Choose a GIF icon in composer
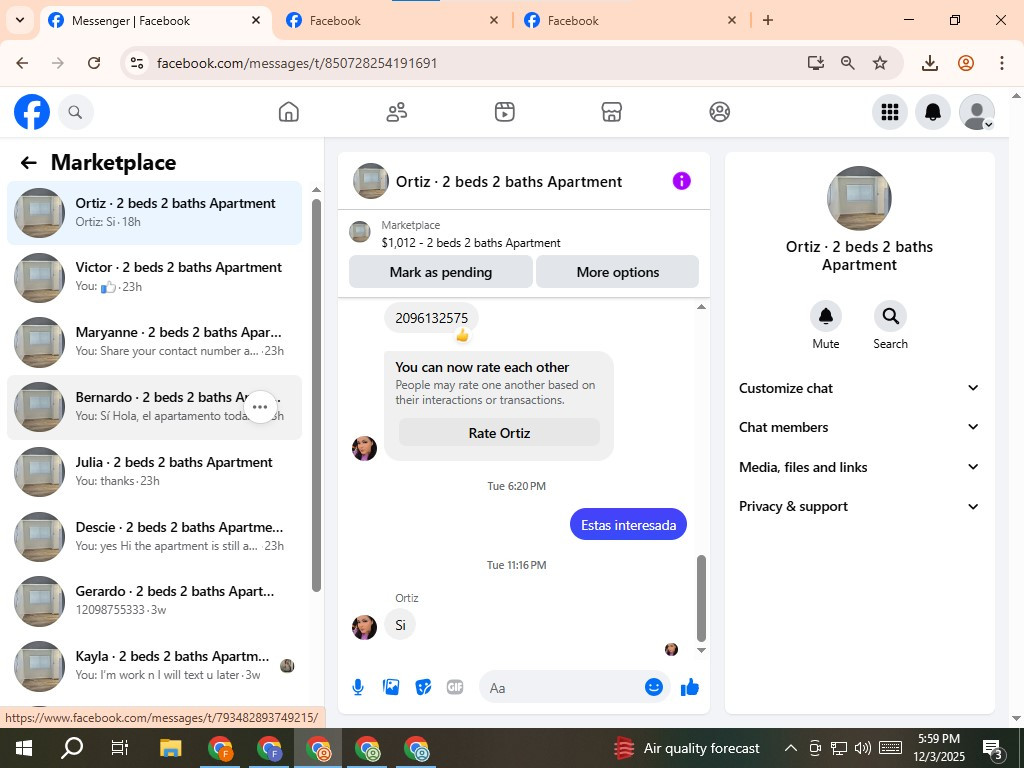Viewport: 1024px width, 768px height. coord(455,687)
